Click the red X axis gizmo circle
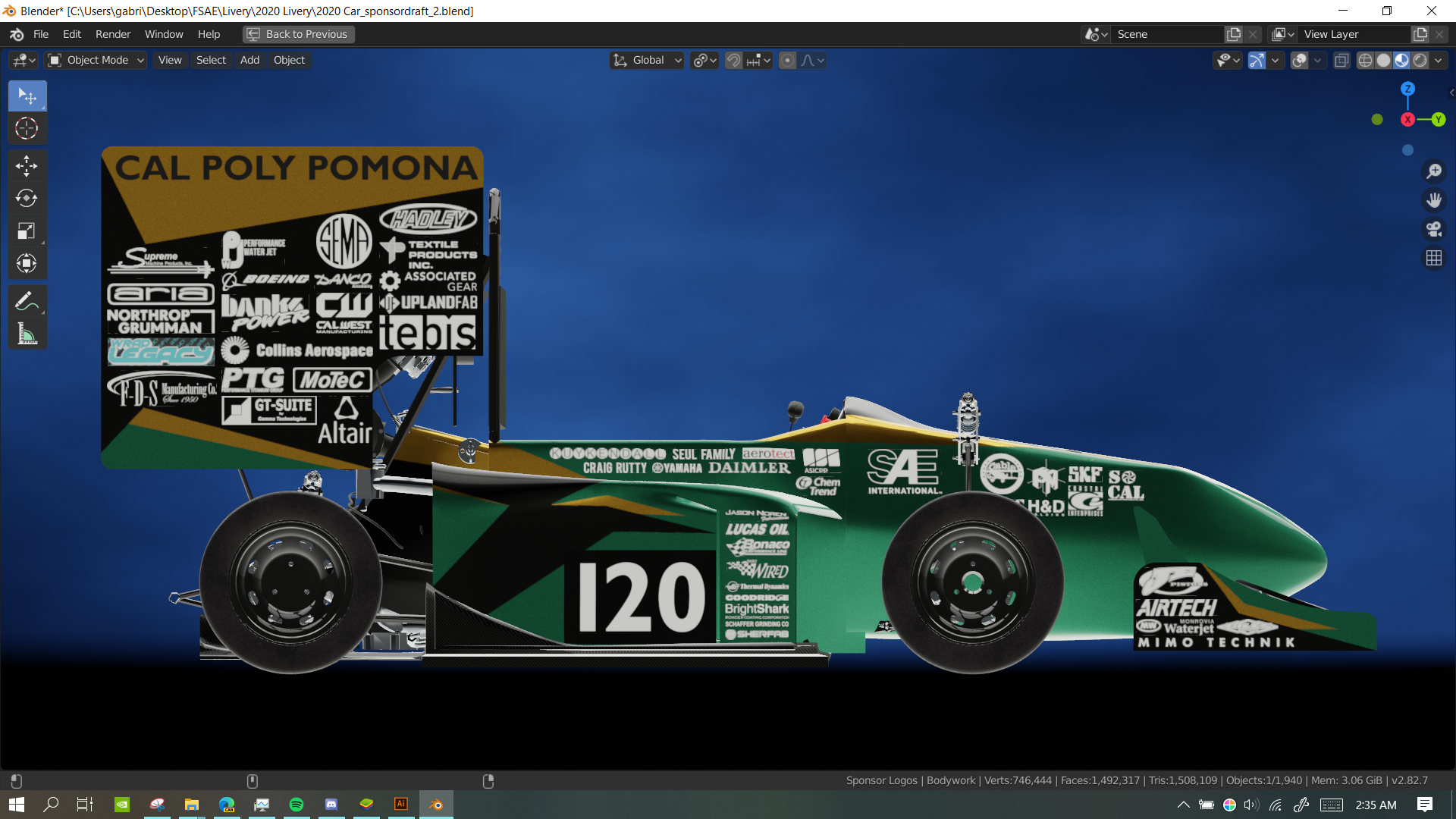The image size is (1456, 819). click(1407, 120)
